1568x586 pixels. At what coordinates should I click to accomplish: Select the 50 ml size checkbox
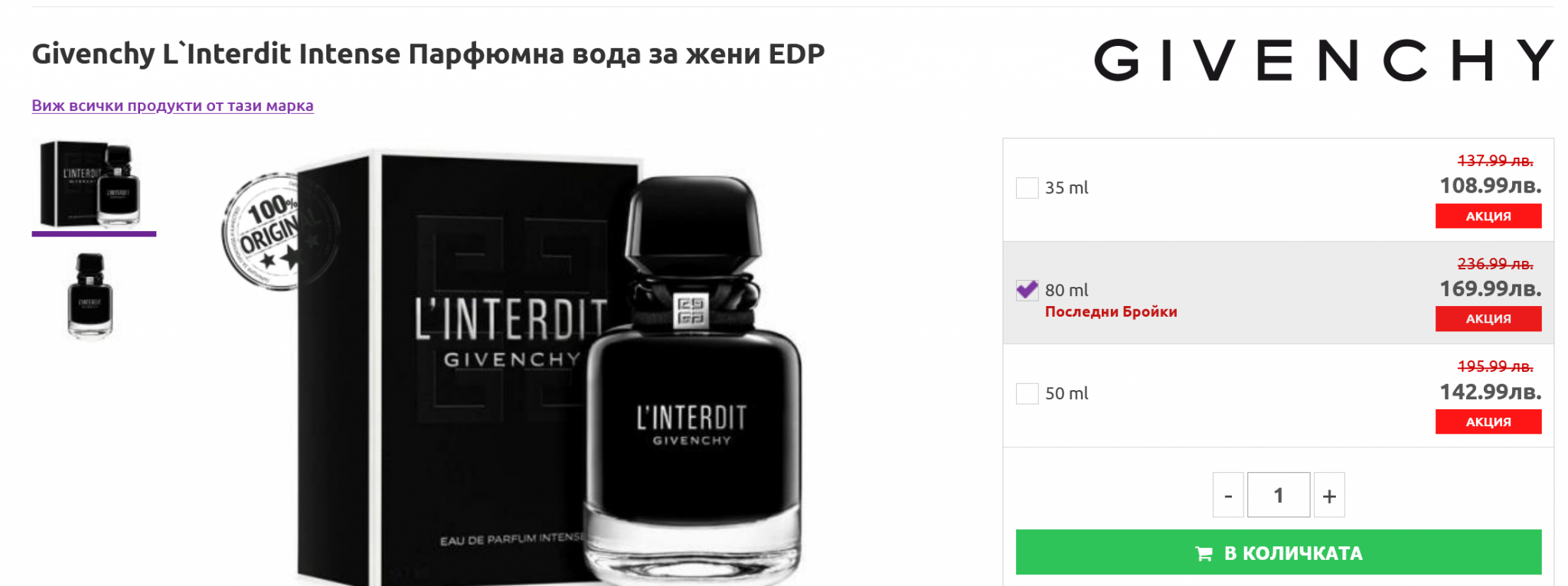1027,393
